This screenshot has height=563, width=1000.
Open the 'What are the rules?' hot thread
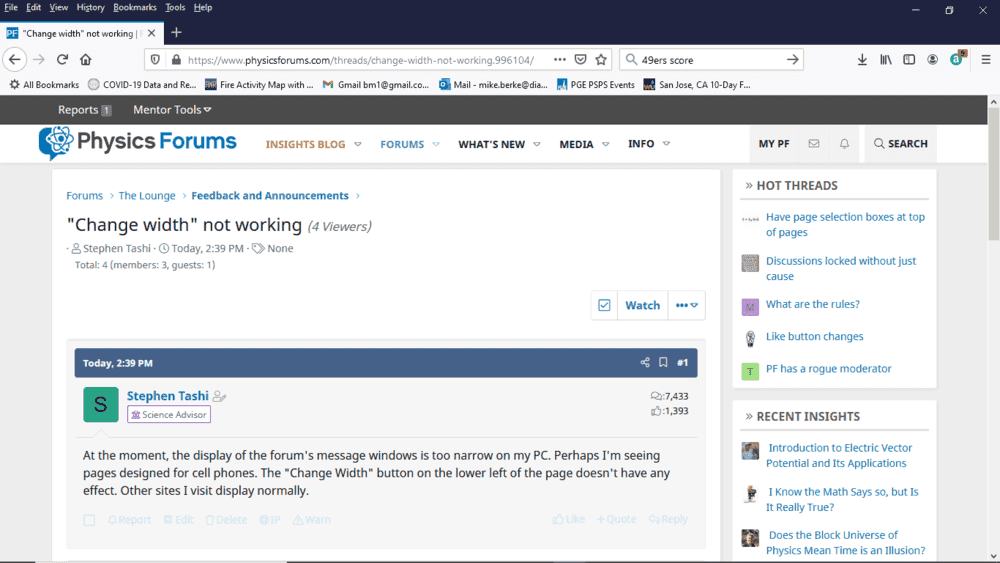(812, 304)
